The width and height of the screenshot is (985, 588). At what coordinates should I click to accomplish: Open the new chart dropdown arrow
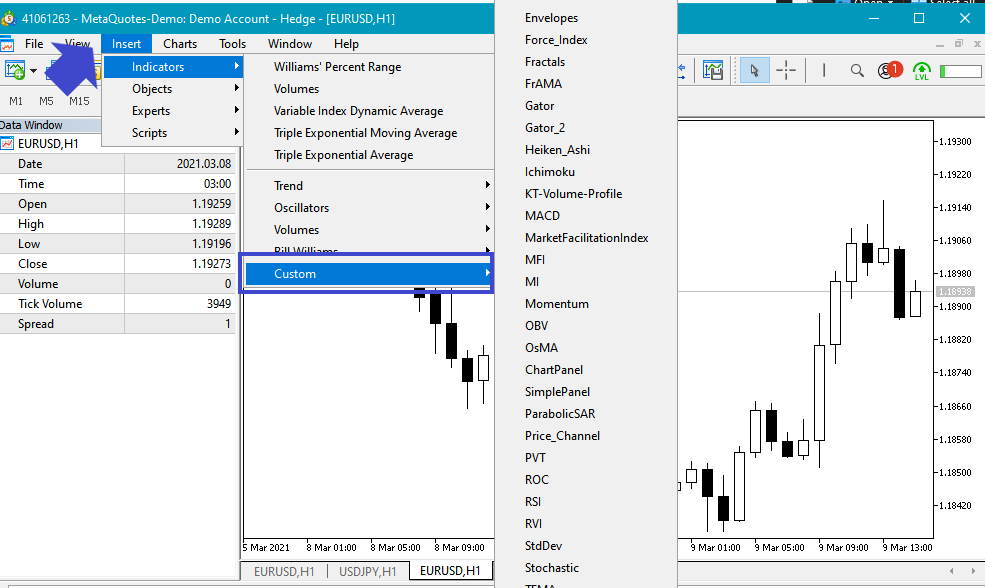[33, 71]
